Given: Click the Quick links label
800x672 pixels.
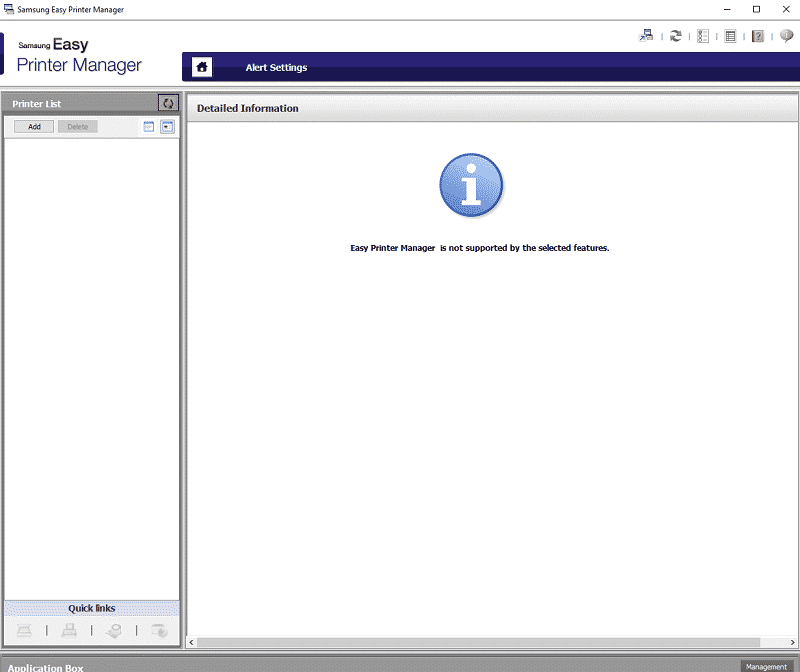Looking at the screenshot, I should pyautogui.click(x=92, y=608).
